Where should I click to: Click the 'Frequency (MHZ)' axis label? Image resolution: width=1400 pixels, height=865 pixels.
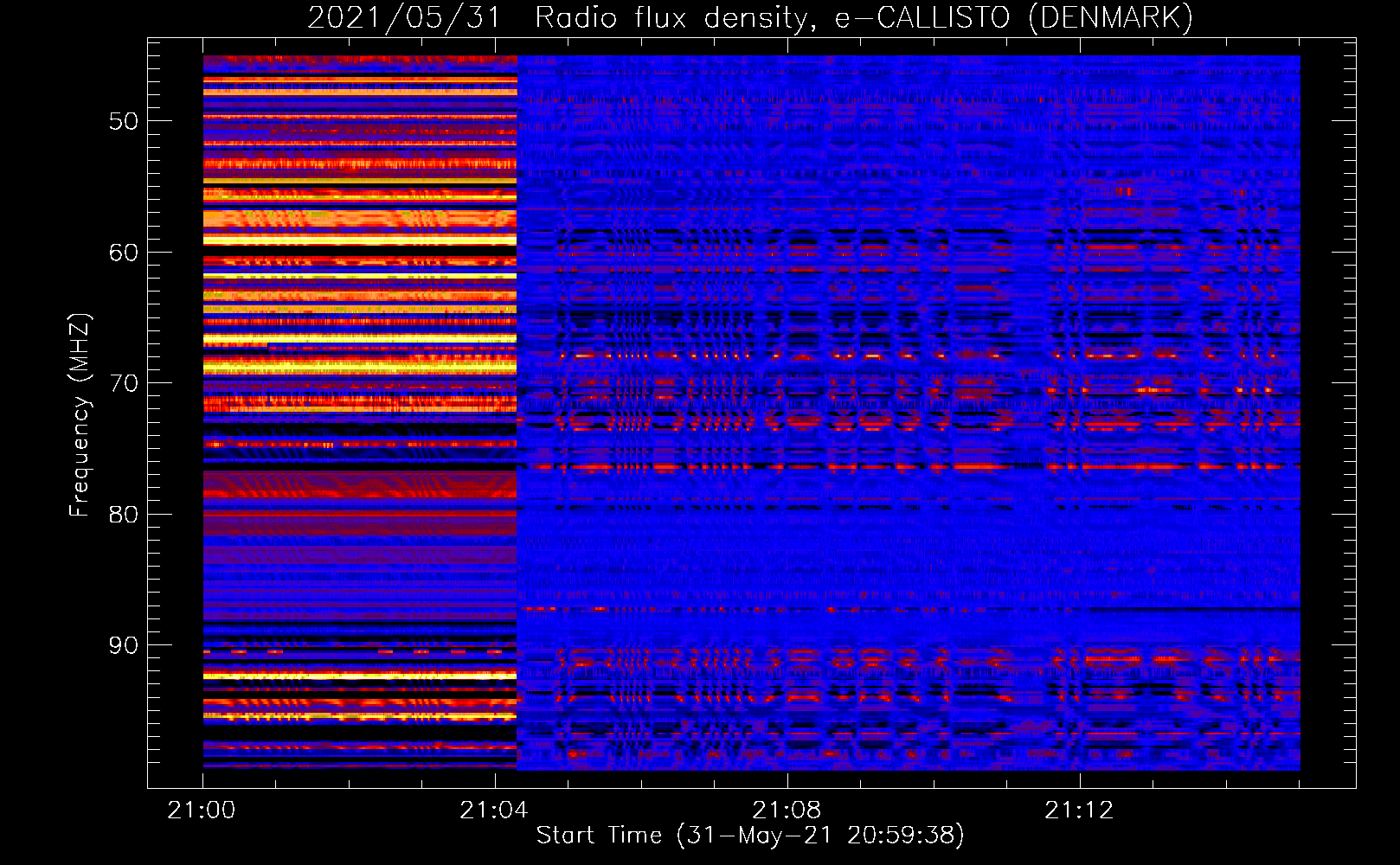pos(79,415)
